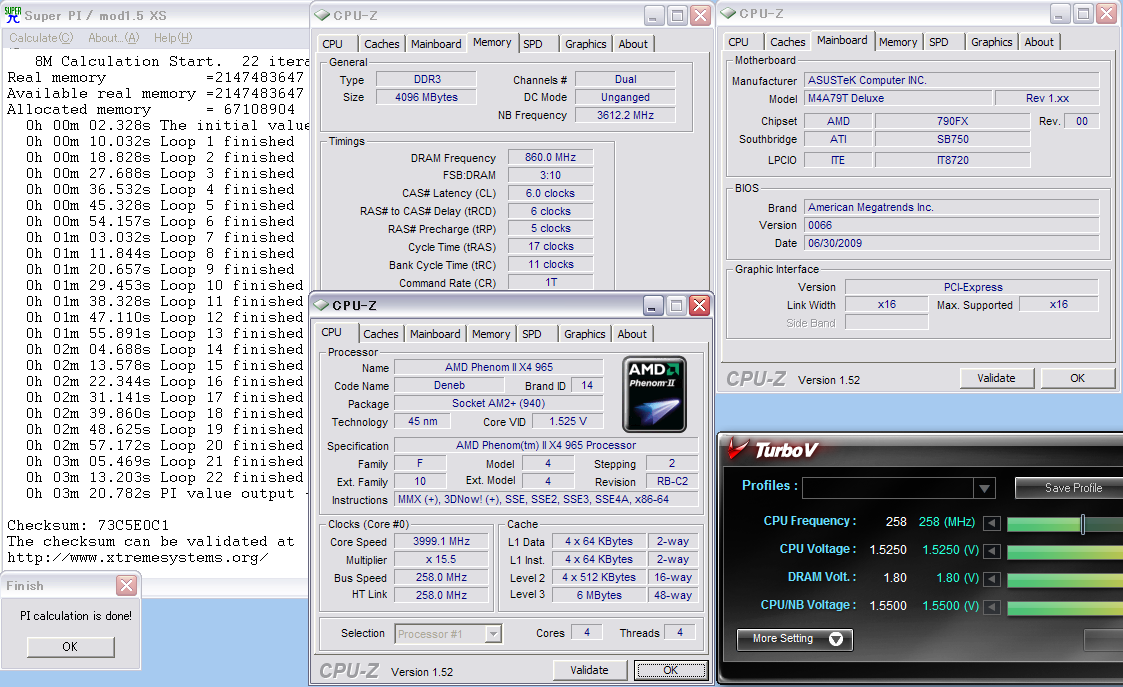Click Validate in CPU-Z CPU window
Screen dimensions: 1123x687
[x=589, y=671]
